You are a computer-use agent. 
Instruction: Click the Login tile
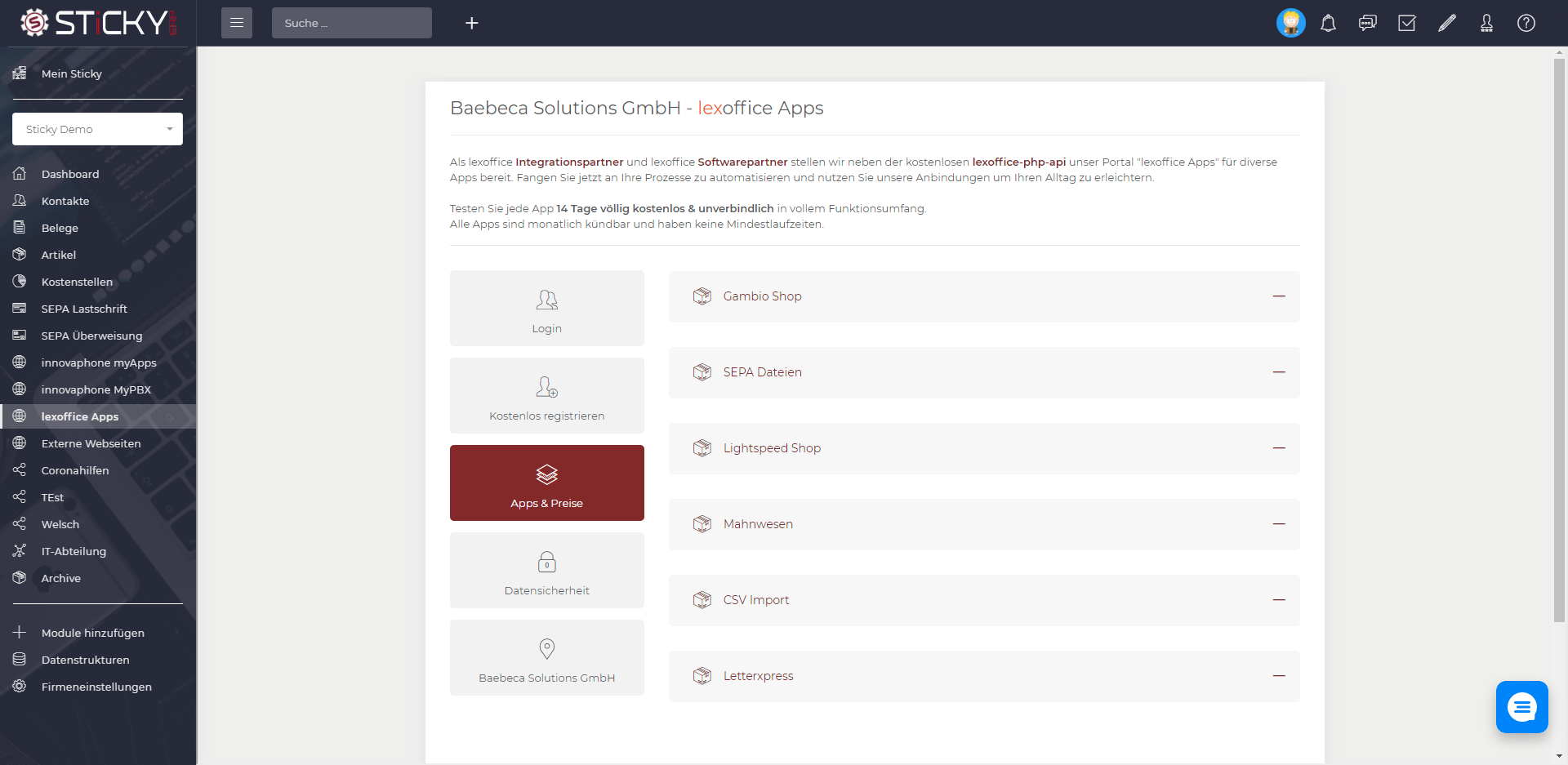tap(547, 309)
